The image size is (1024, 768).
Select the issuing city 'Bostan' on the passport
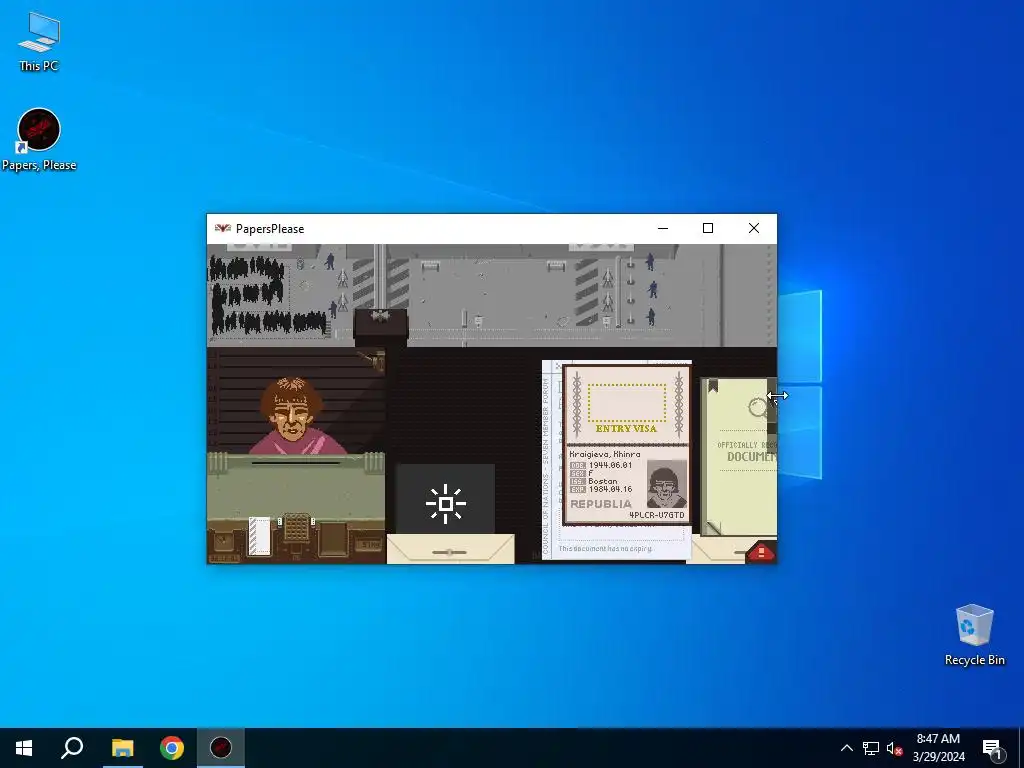603,481
